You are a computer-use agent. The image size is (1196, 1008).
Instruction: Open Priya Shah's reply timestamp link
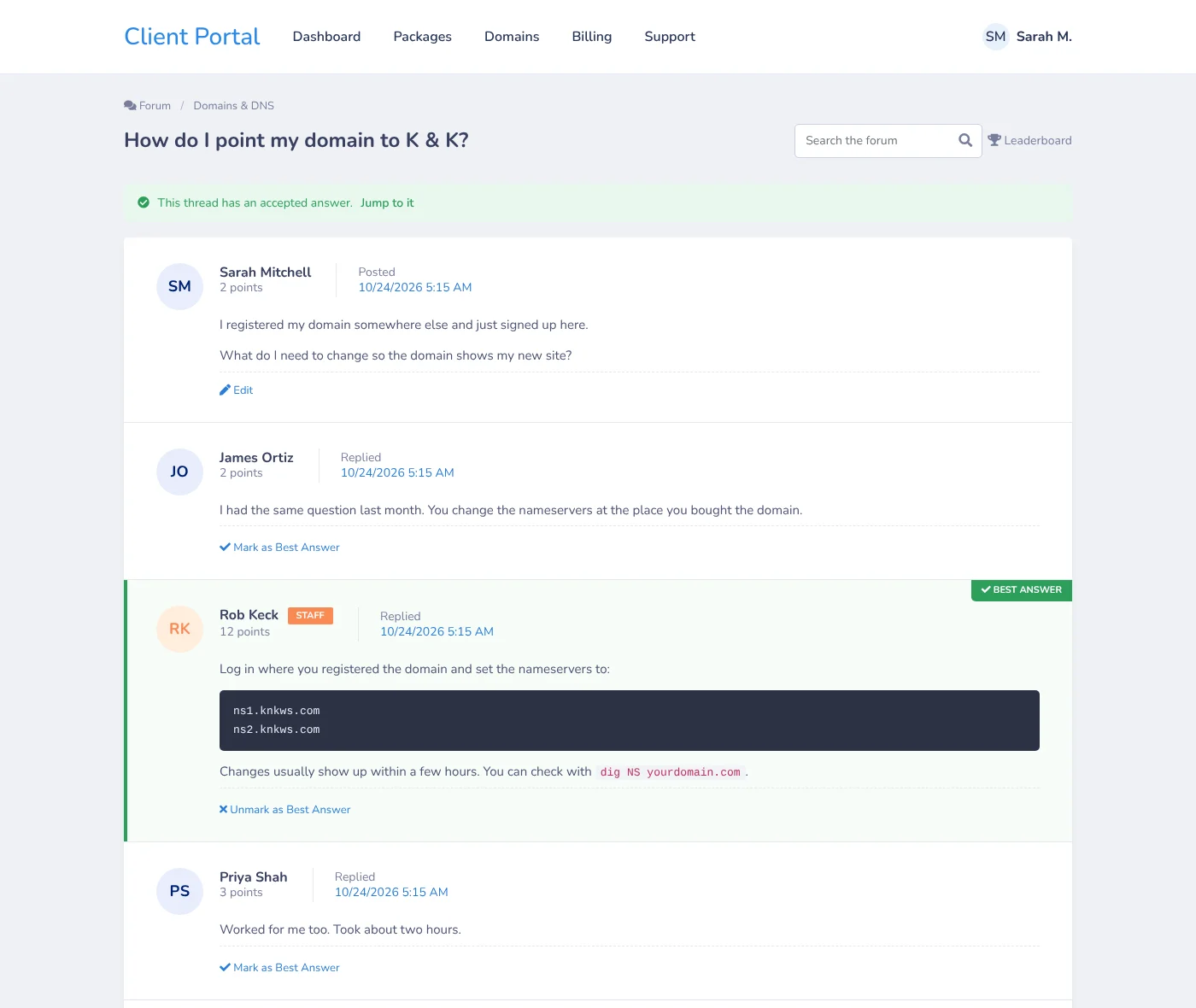(x=391, y=892)
